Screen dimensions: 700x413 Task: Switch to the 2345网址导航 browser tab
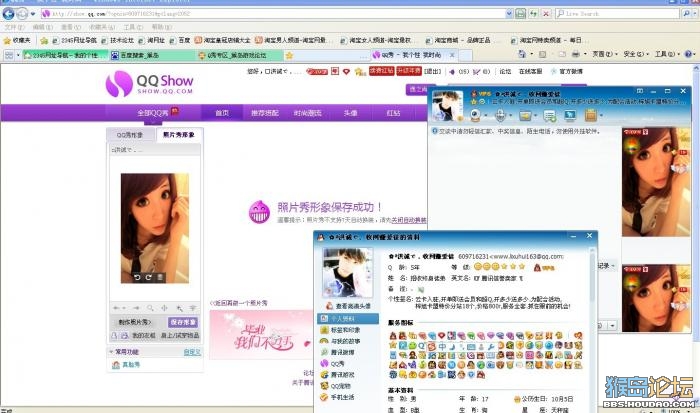pos(65,55)
